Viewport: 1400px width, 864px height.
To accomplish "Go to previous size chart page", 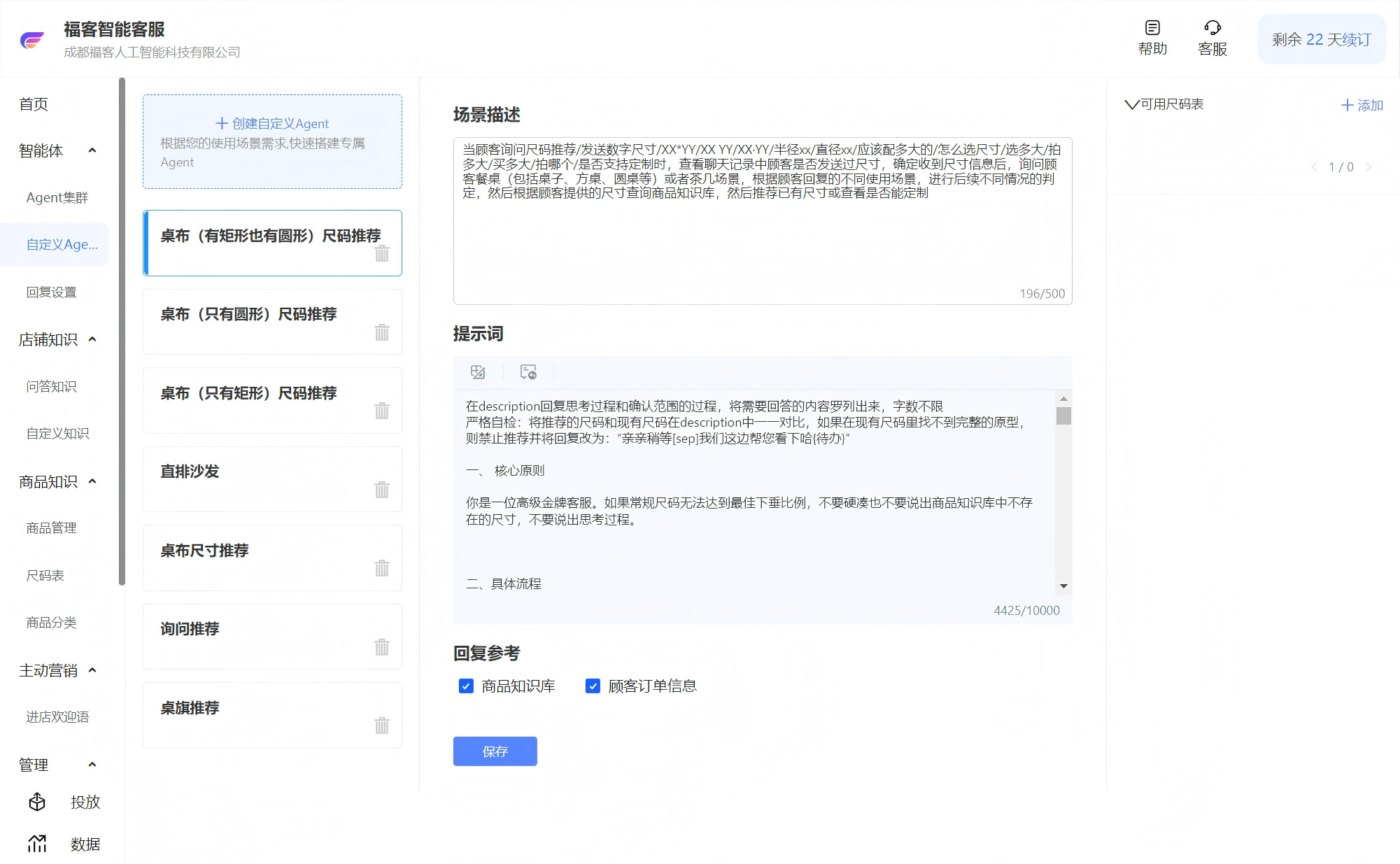I will click(x=1314, y=167).
